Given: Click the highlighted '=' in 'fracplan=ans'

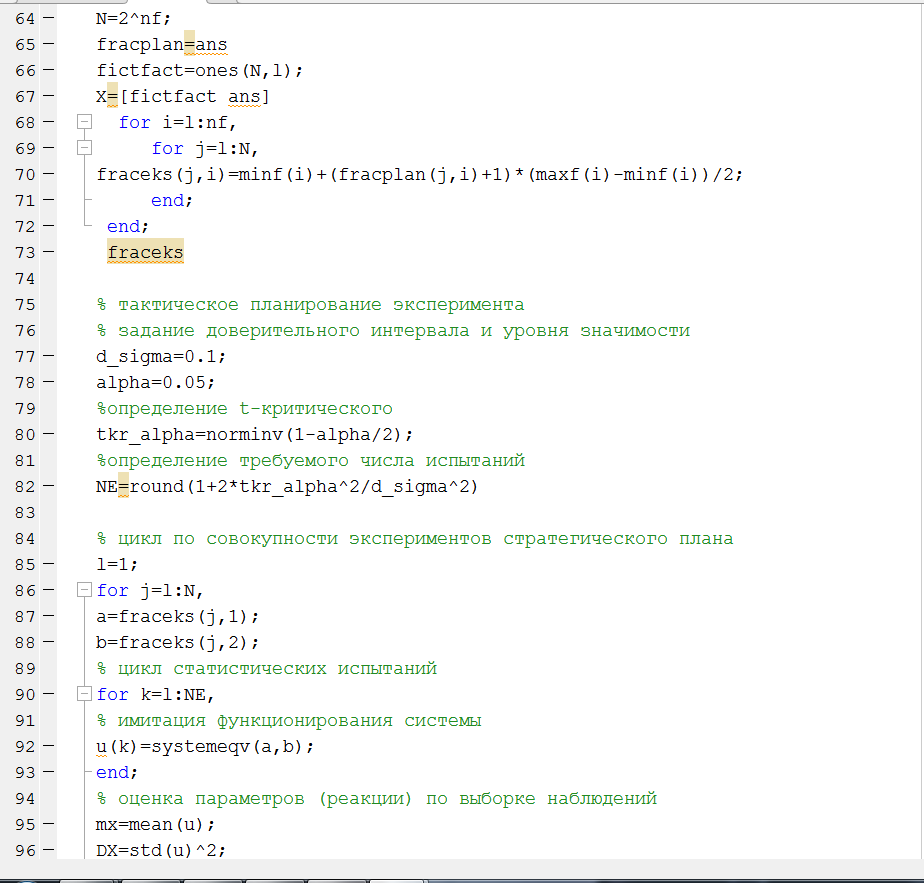Looking at the screenshot, I should click(x=189, y=44).
